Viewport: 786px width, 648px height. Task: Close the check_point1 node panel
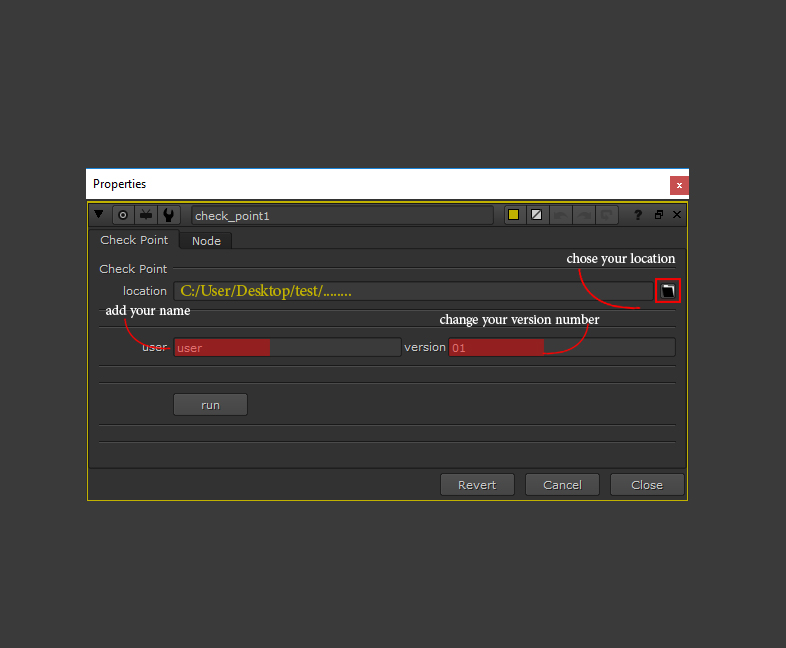click(677, 215)
